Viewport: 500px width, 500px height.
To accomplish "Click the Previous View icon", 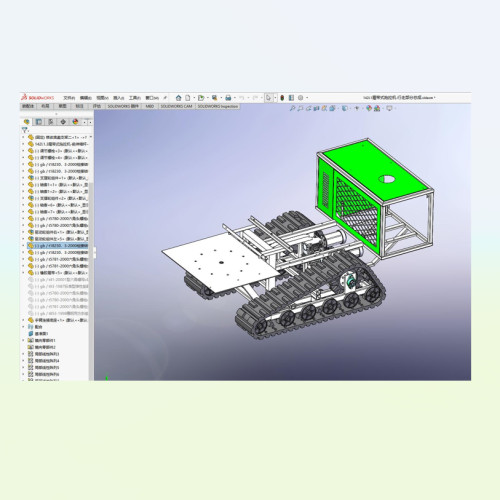I will click(x=308, y=108).
